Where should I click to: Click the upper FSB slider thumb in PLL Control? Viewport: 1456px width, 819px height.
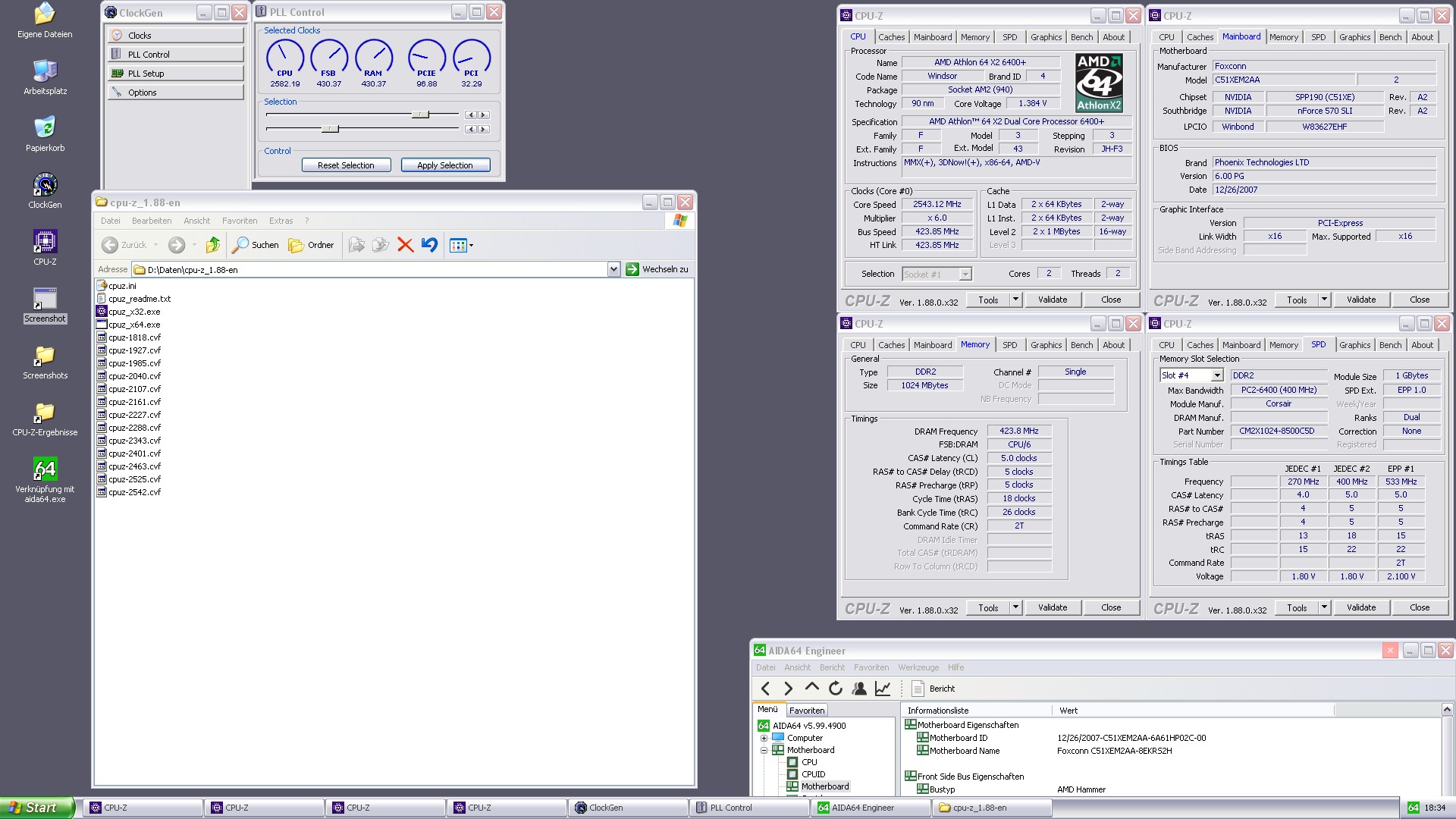421,115
